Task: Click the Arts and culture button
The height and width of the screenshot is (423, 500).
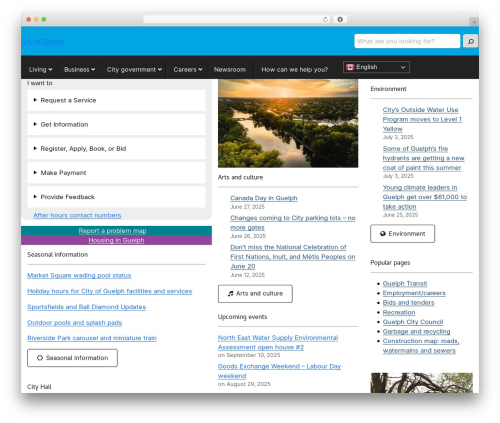Action: click(x=255, y=294)
